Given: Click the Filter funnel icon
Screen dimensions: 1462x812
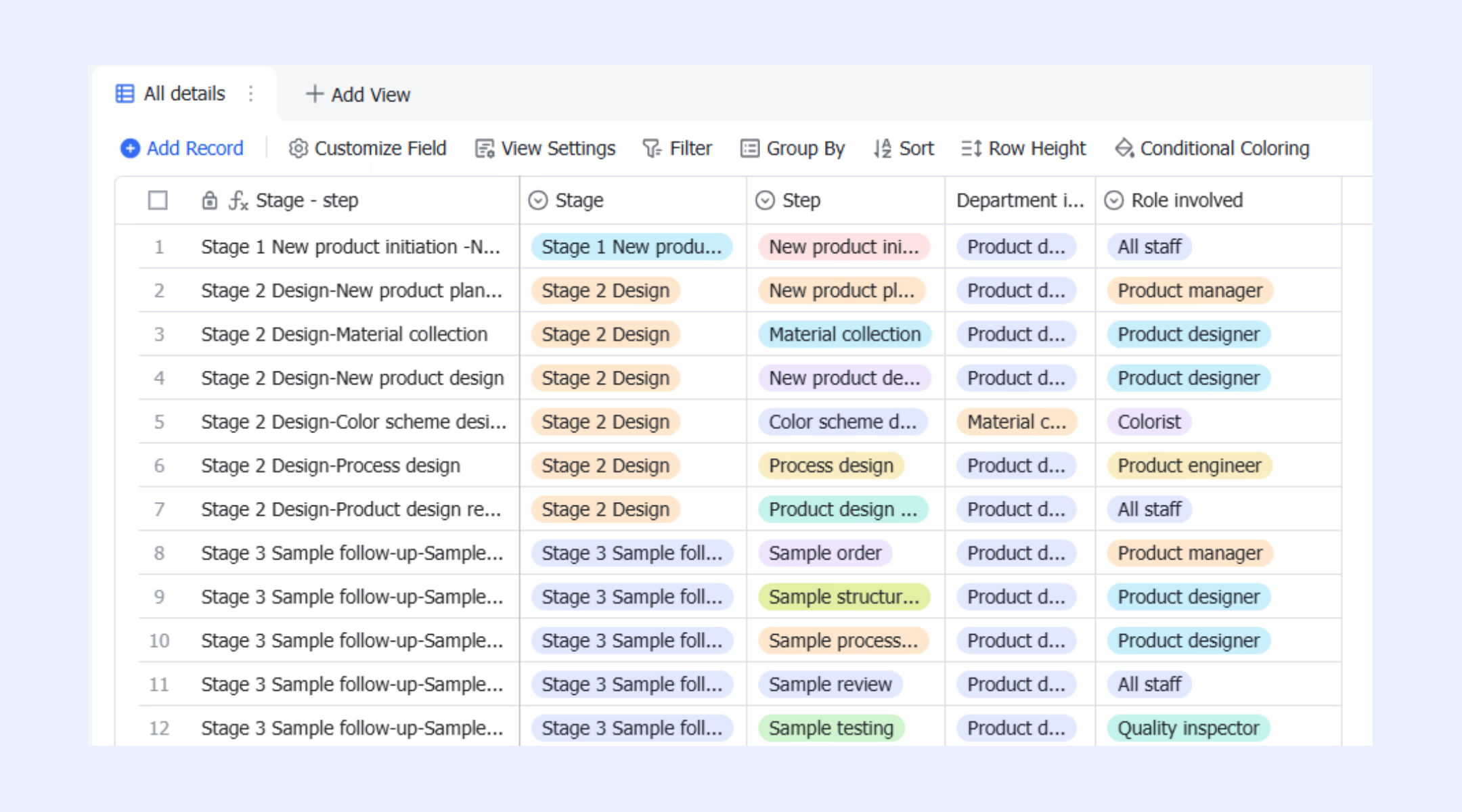Looking at the screenshot, I should point(652,148).
